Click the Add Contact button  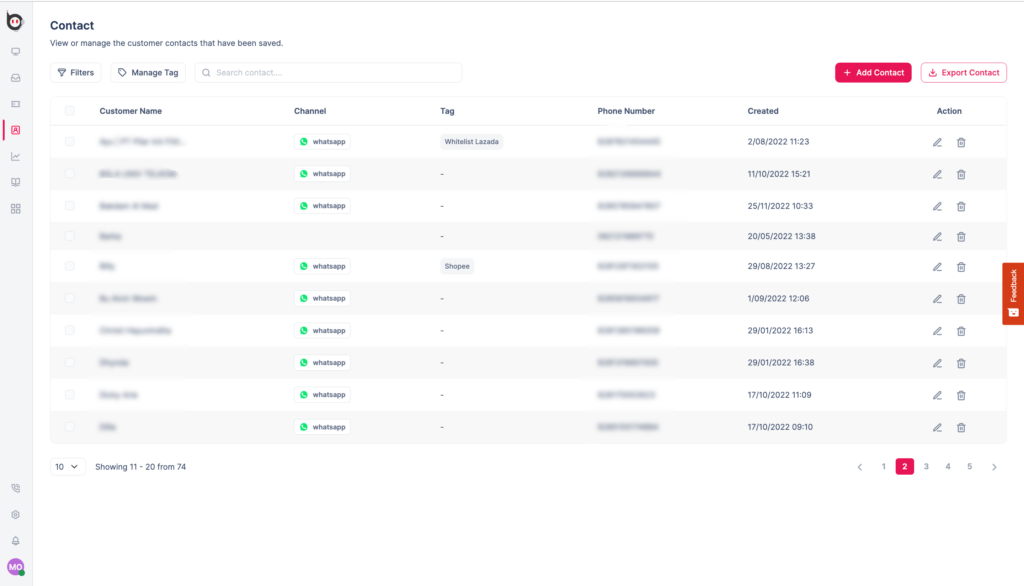[872, 72]
